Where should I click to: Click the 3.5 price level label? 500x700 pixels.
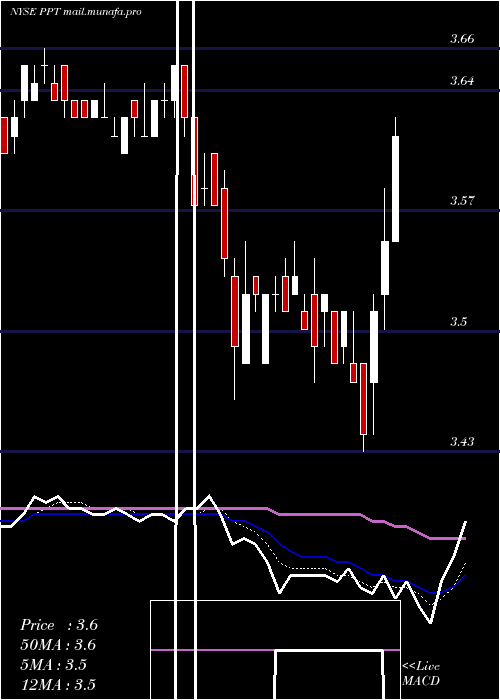tap(458, 321)
